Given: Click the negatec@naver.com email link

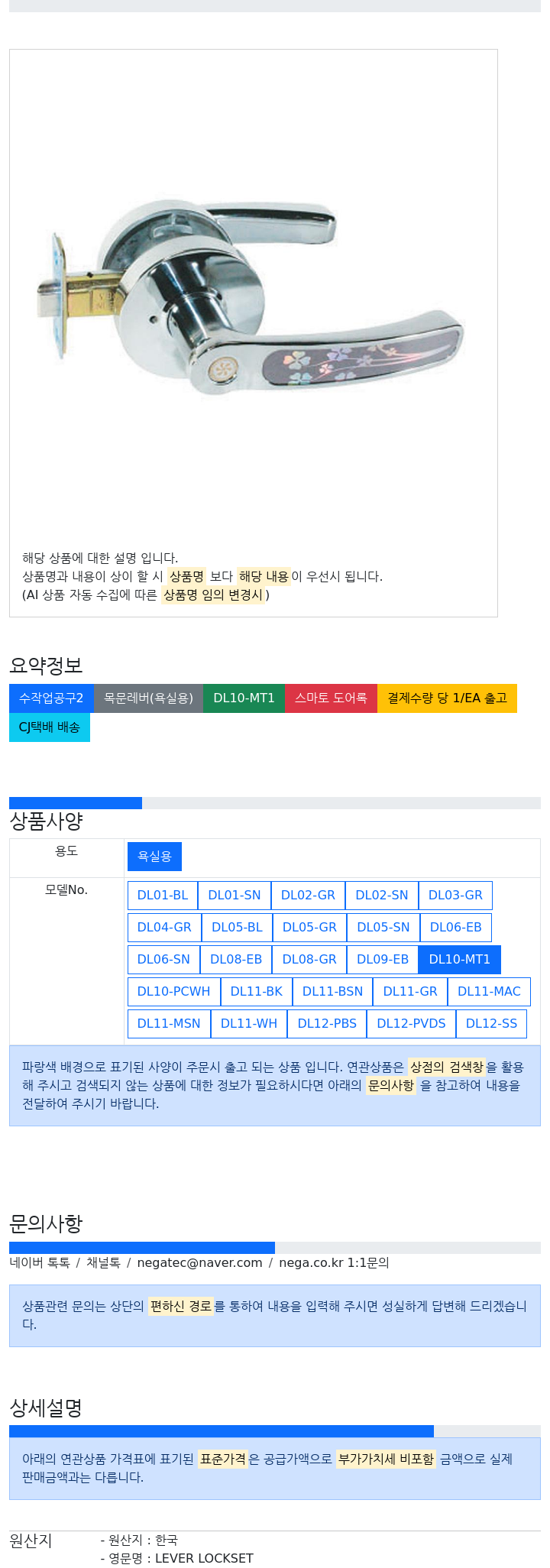Looking at the screenshot, I should [199, 1263].
